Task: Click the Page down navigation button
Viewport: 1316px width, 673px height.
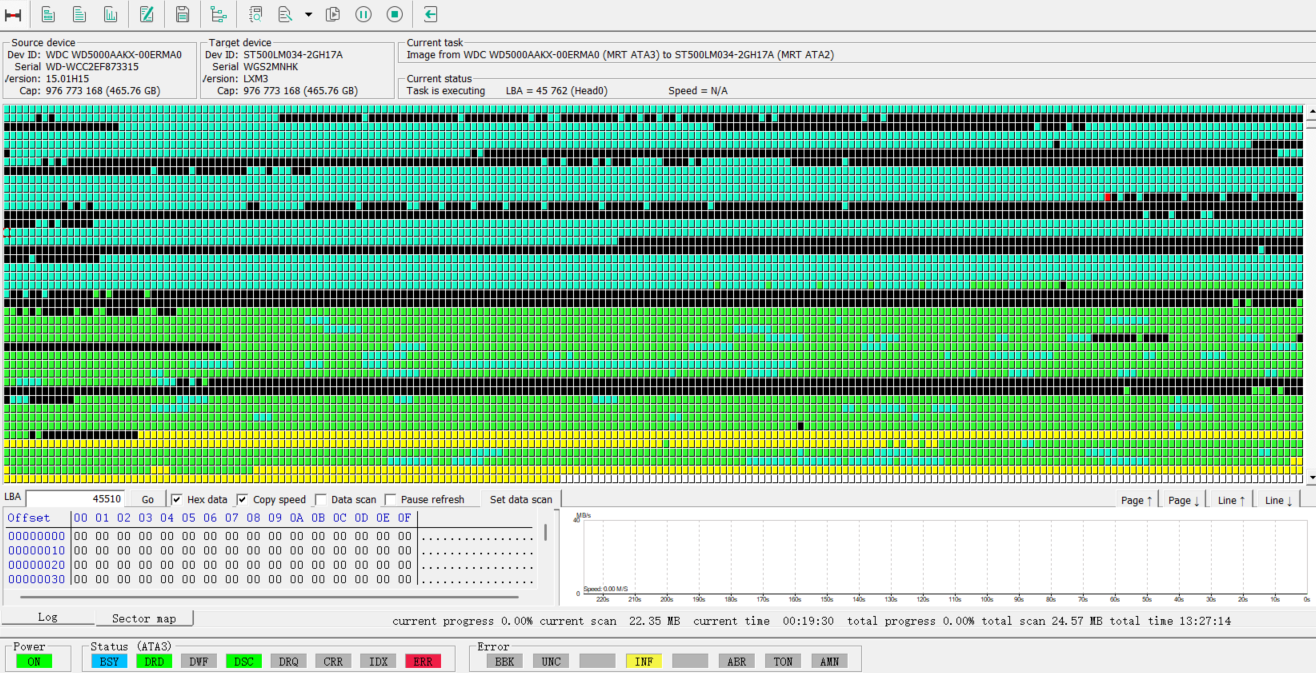Action: coord(1183,500)
